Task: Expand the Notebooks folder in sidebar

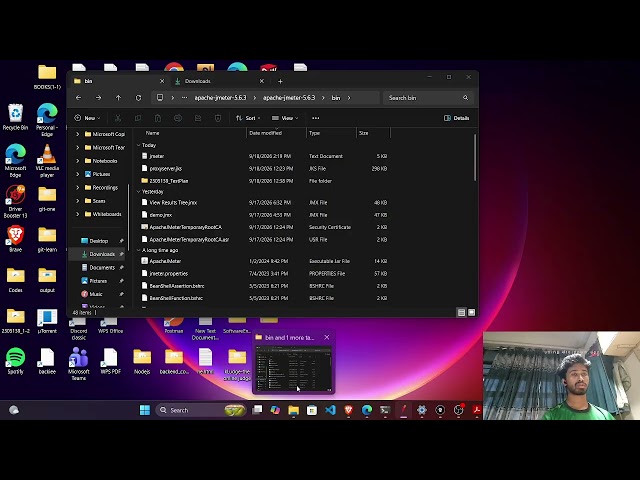Action: coord(78,161)
